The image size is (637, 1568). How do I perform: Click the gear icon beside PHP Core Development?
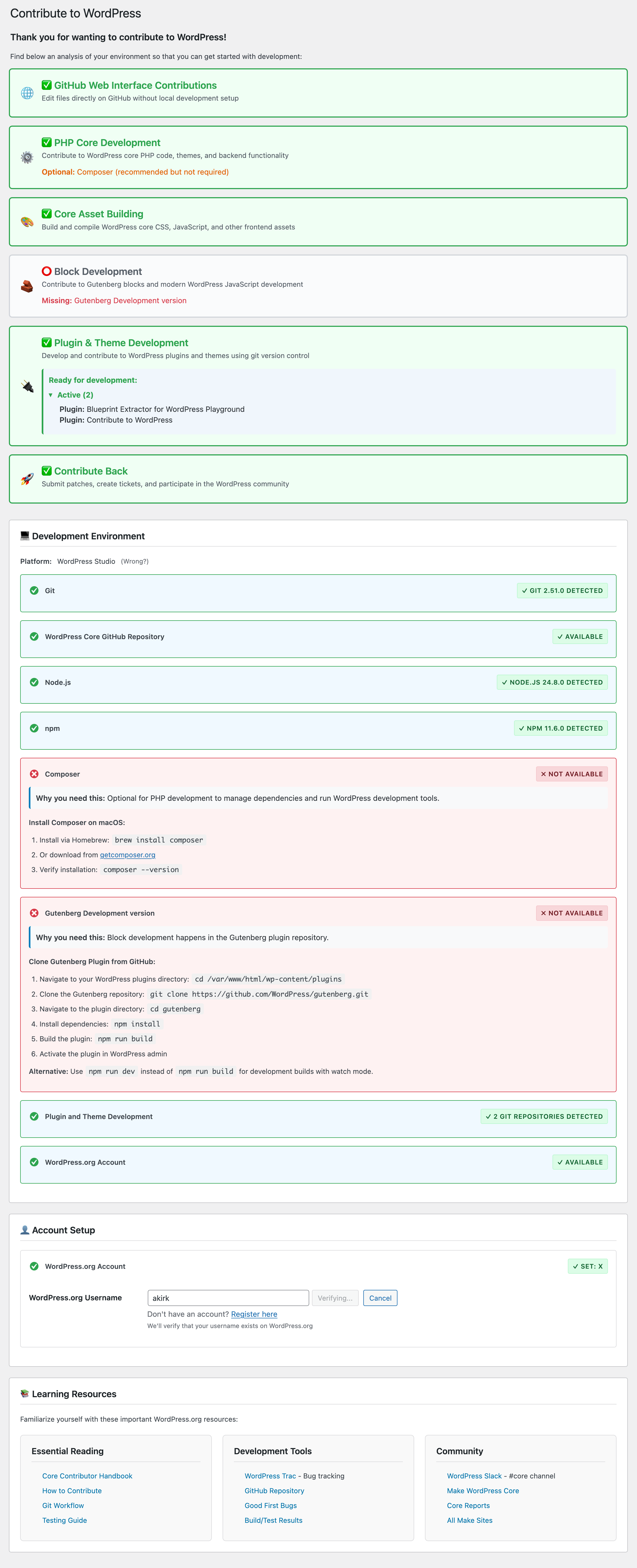(x=27, y=158)
